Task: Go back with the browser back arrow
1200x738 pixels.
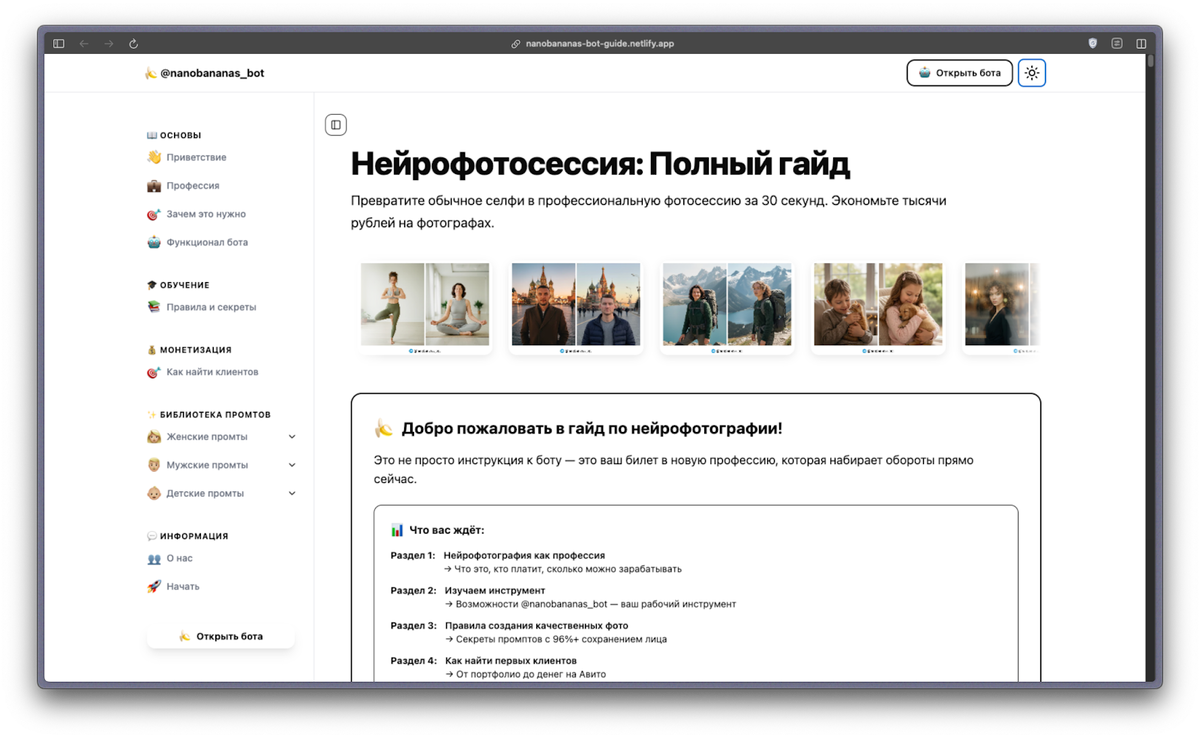Action: (84, 44)
